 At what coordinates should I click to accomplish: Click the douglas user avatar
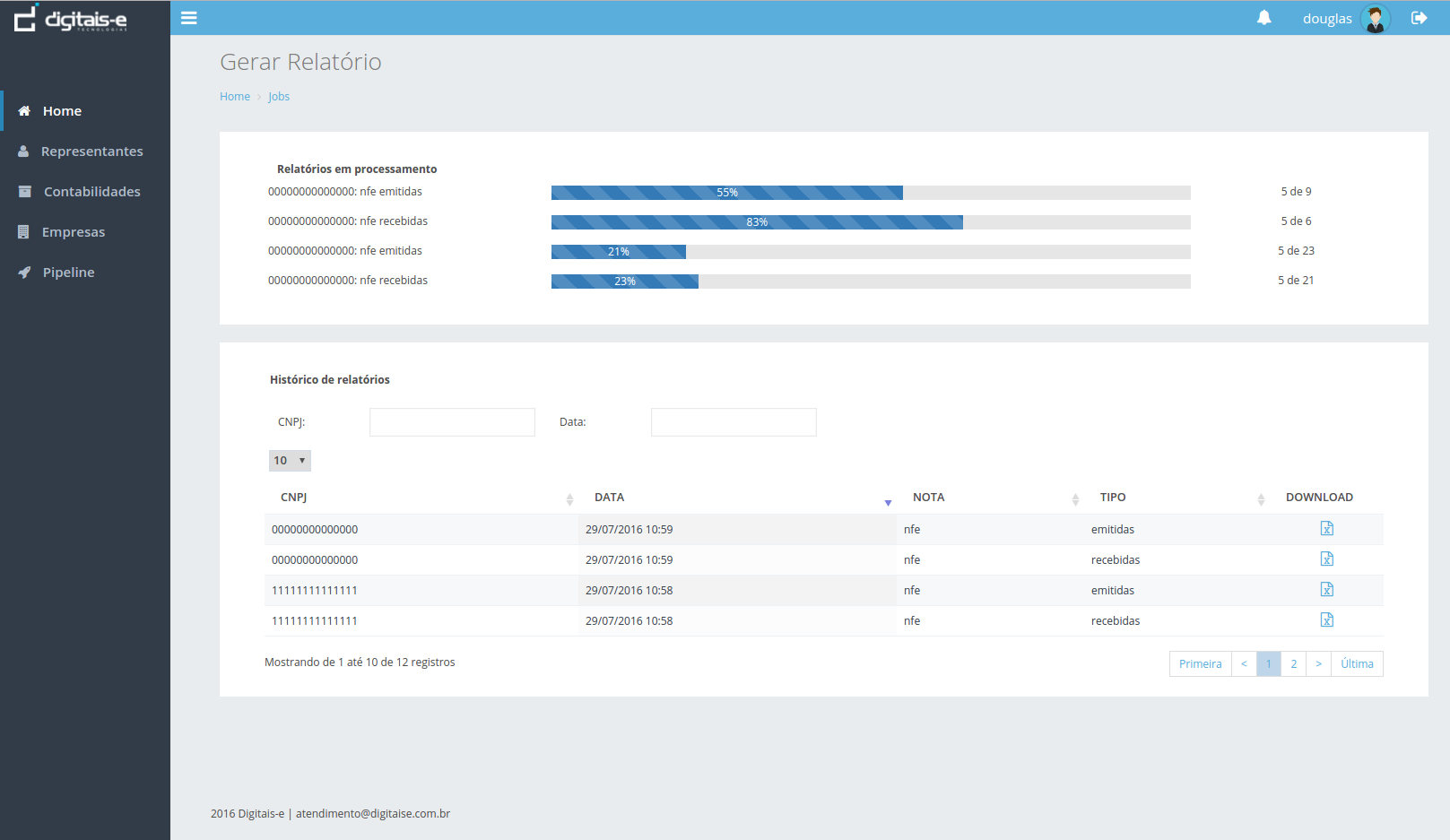point(1375,18)
